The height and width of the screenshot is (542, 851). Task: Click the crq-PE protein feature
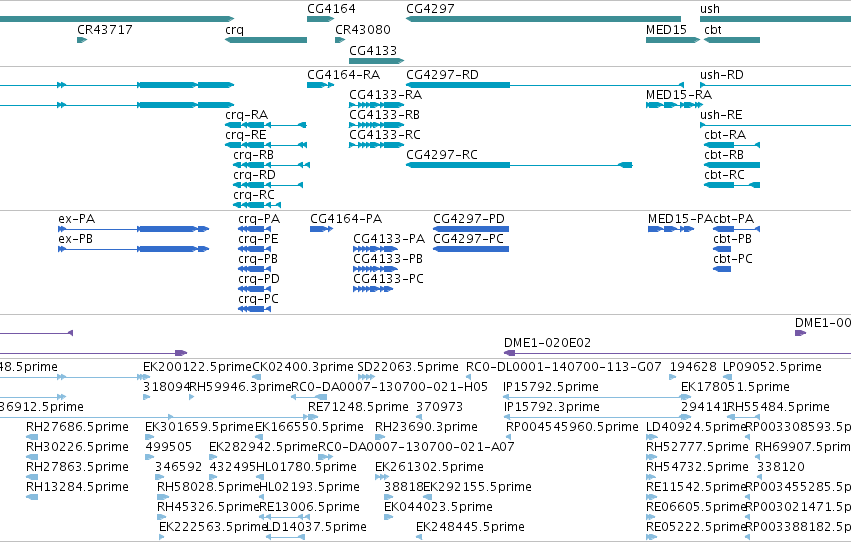254,249
